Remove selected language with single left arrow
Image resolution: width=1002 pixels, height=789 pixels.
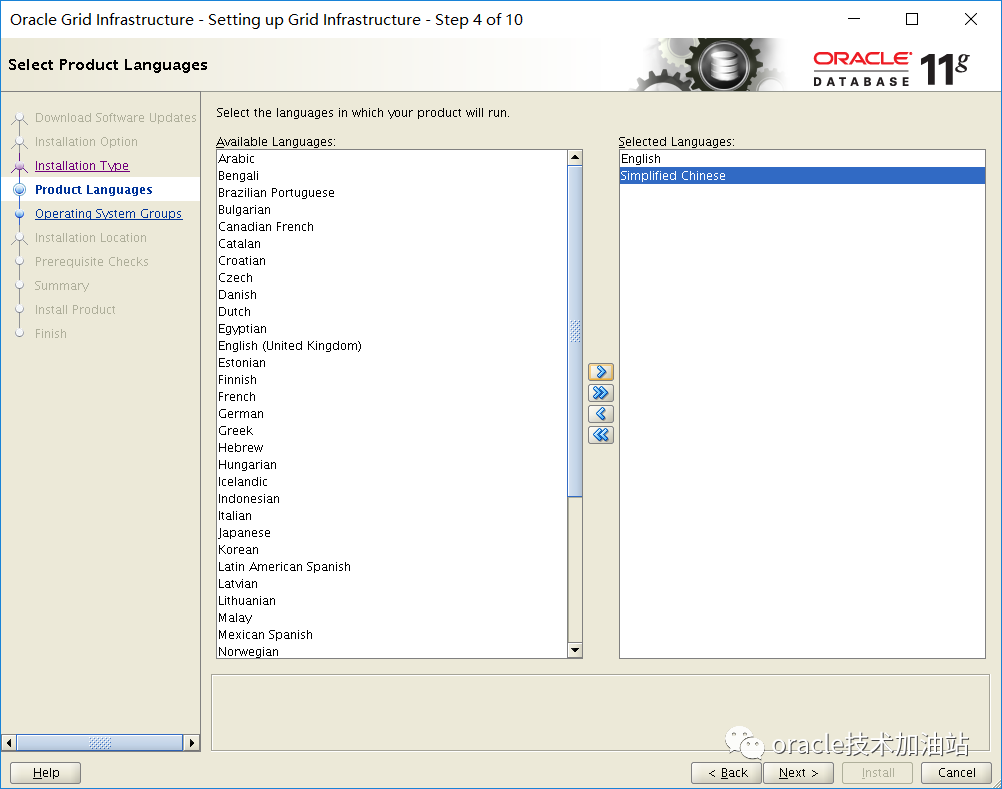[x=600, y=414]
